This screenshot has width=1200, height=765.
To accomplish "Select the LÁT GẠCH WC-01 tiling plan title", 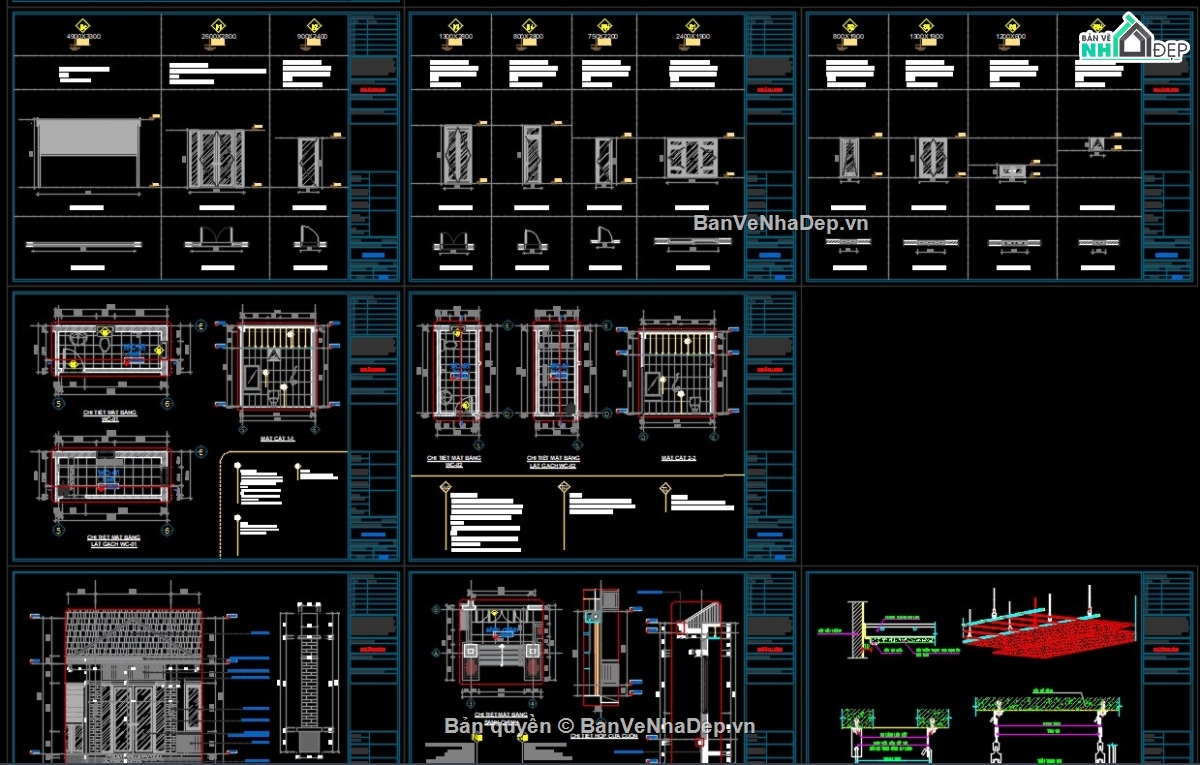I will [x=116, y=540].
